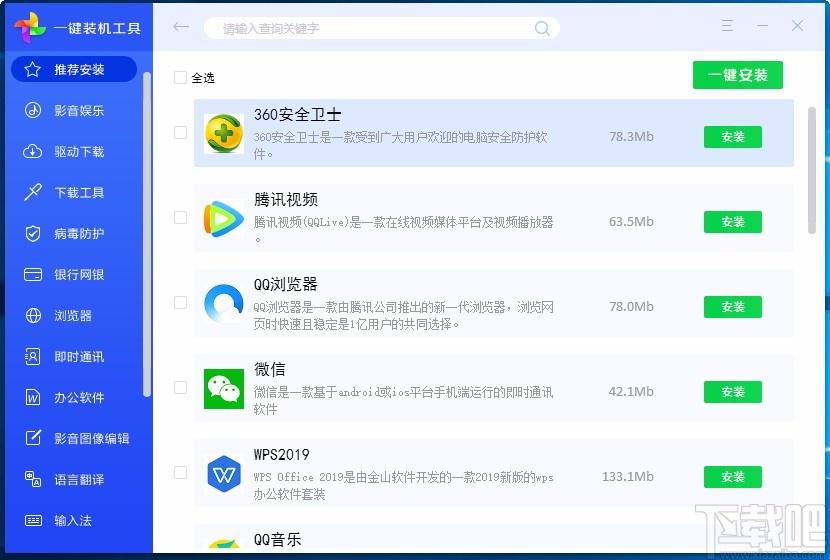Viewport: 830px width, 560px height.
Task: Click the cloud download icon for 驱动下载
Action: pyautogui.click(x=33, y=151)
